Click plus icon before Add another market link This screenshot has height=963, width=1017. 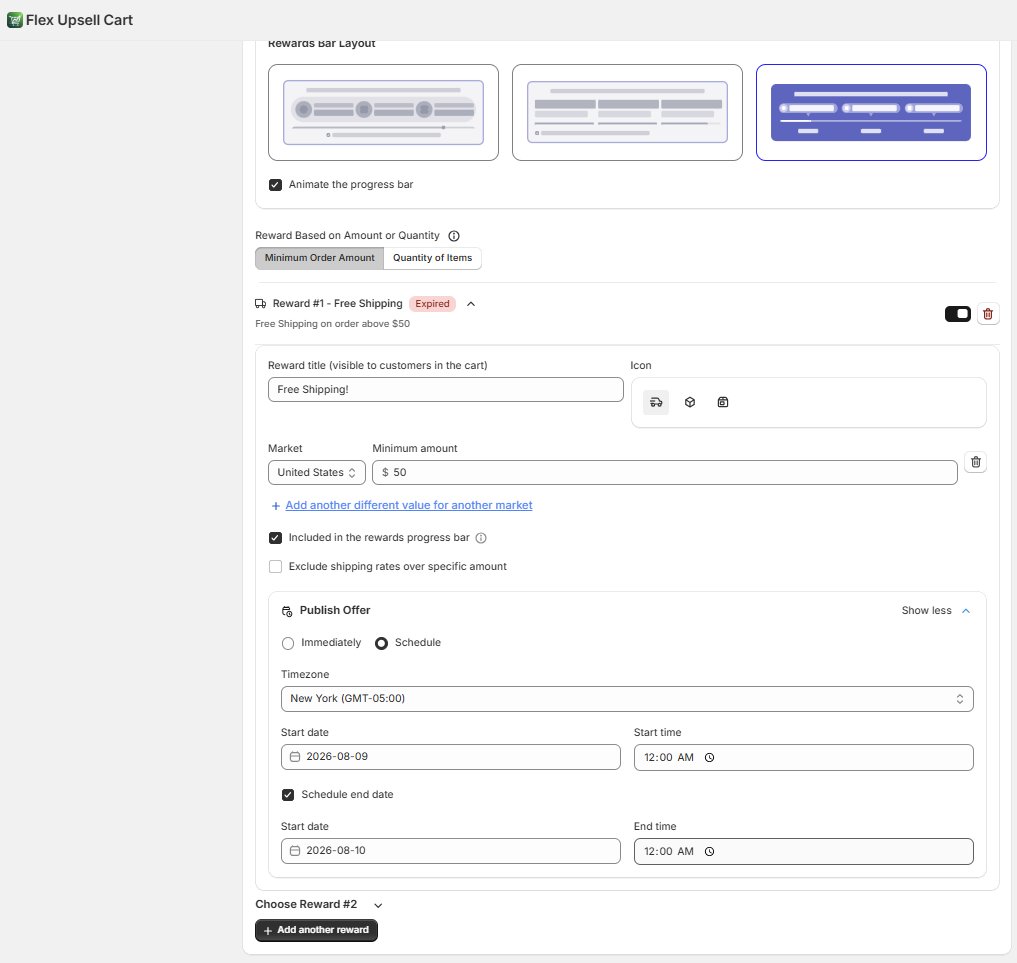point(276,506)
